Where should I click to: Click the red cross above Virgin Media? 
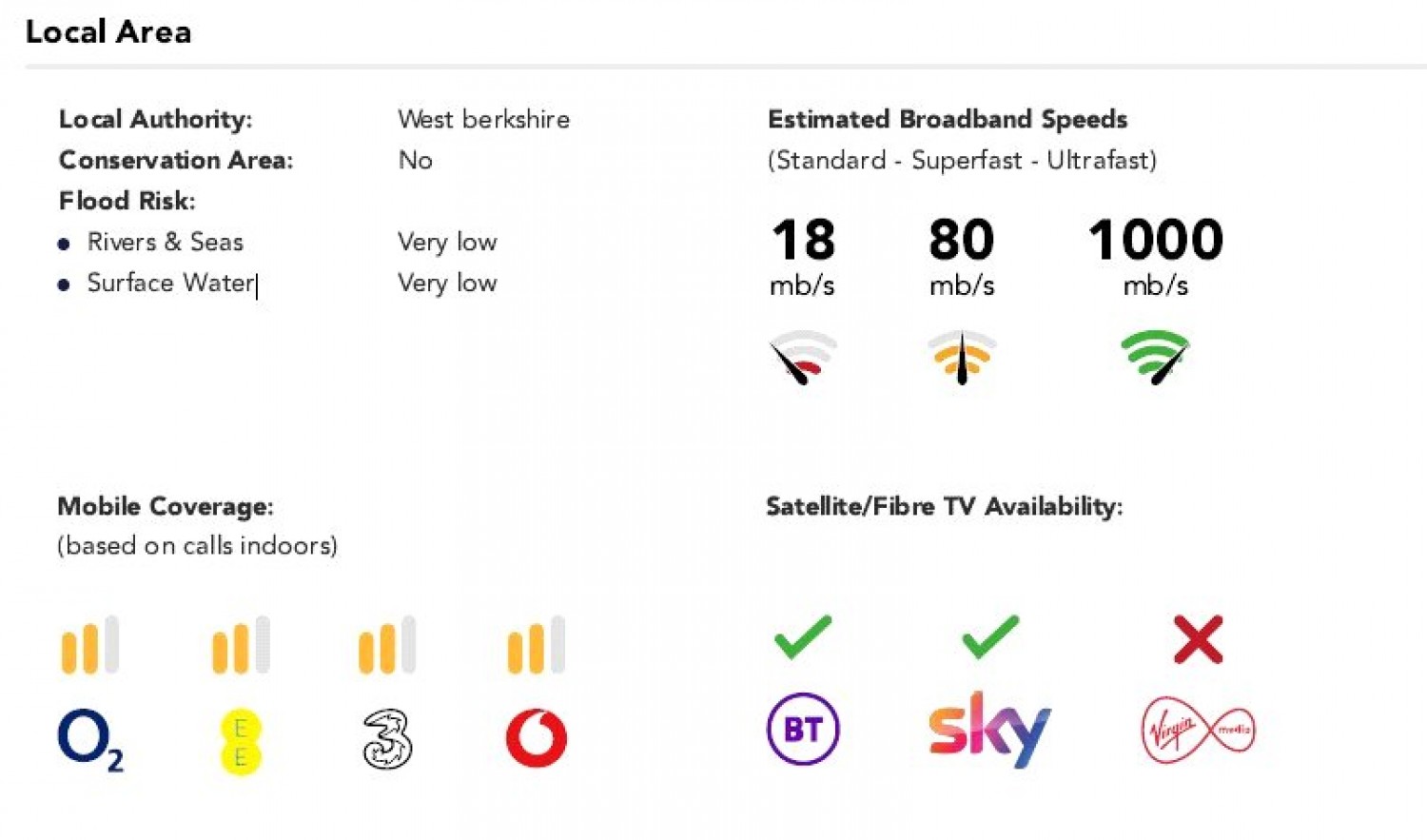coord(1198,639)
